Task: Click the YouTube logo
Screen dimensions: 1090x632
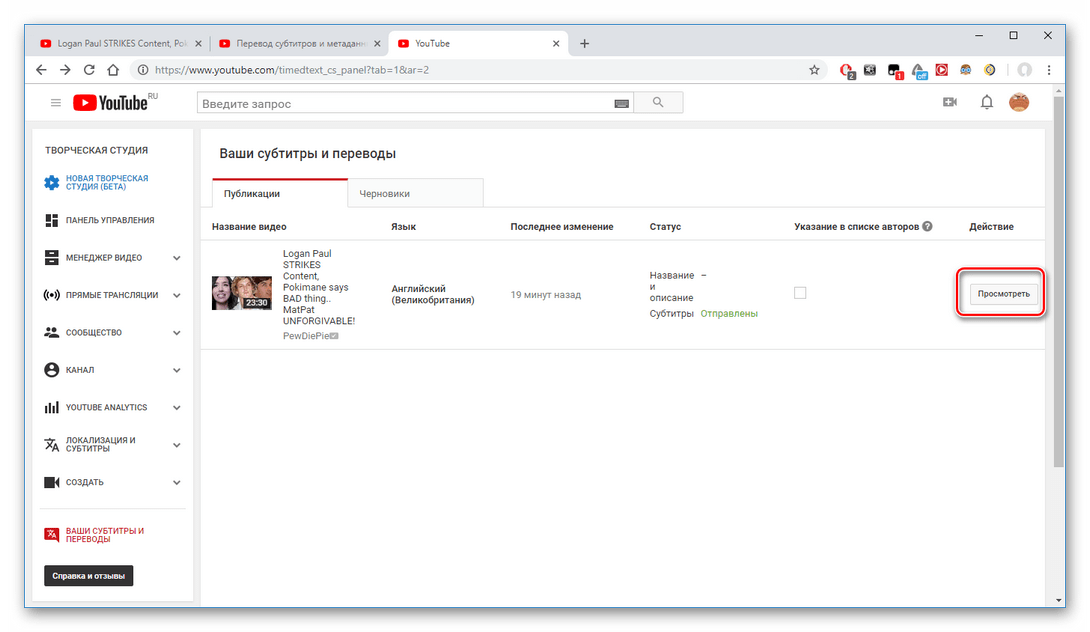Action: click(x=110, y=103)
